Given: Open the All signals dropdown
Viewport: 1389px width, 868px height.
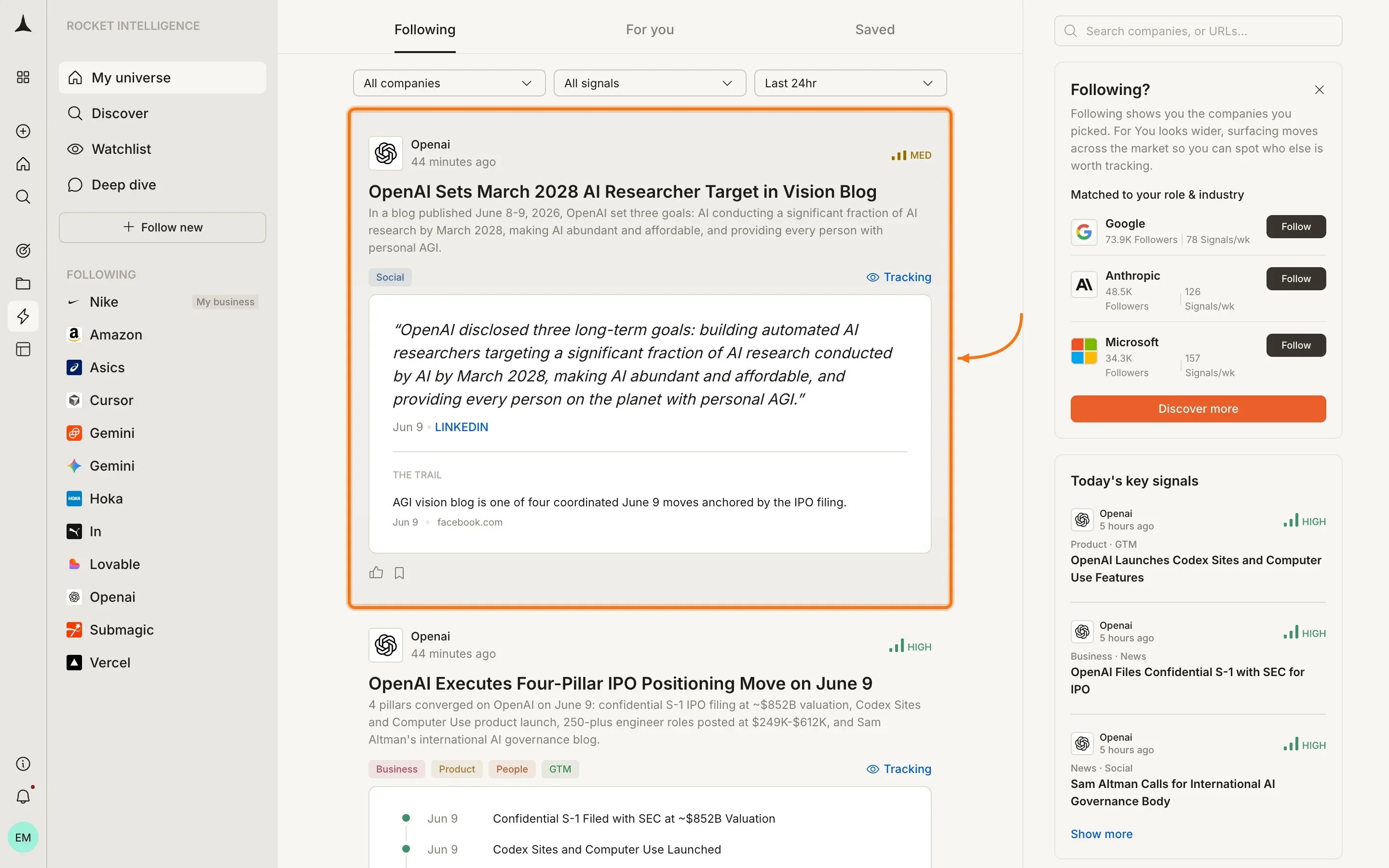Looking at the screenshot, I should tap(650, 83).
